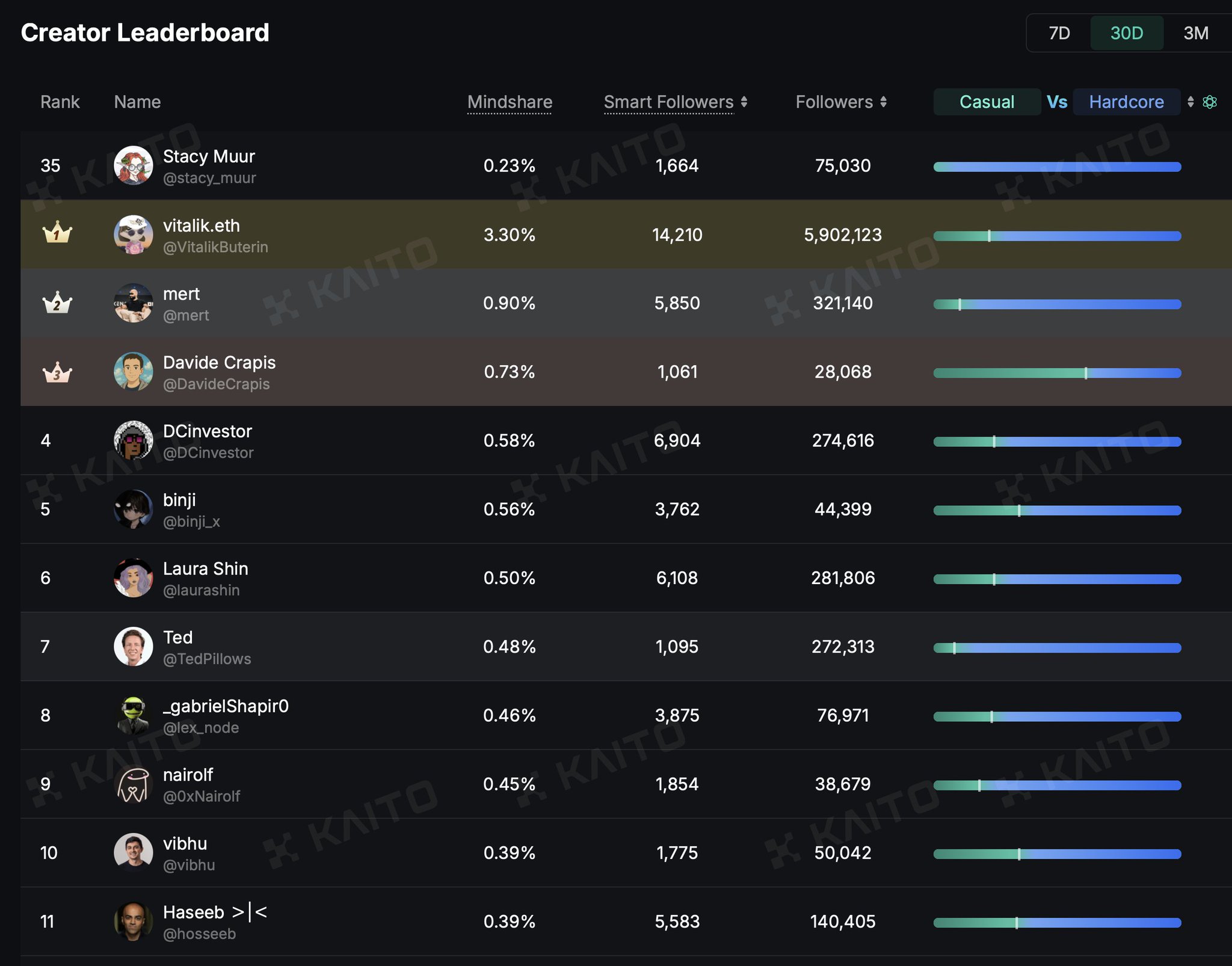
Task: Click DCinvestor's pixel avatar icon
Action: click(133, 440)
